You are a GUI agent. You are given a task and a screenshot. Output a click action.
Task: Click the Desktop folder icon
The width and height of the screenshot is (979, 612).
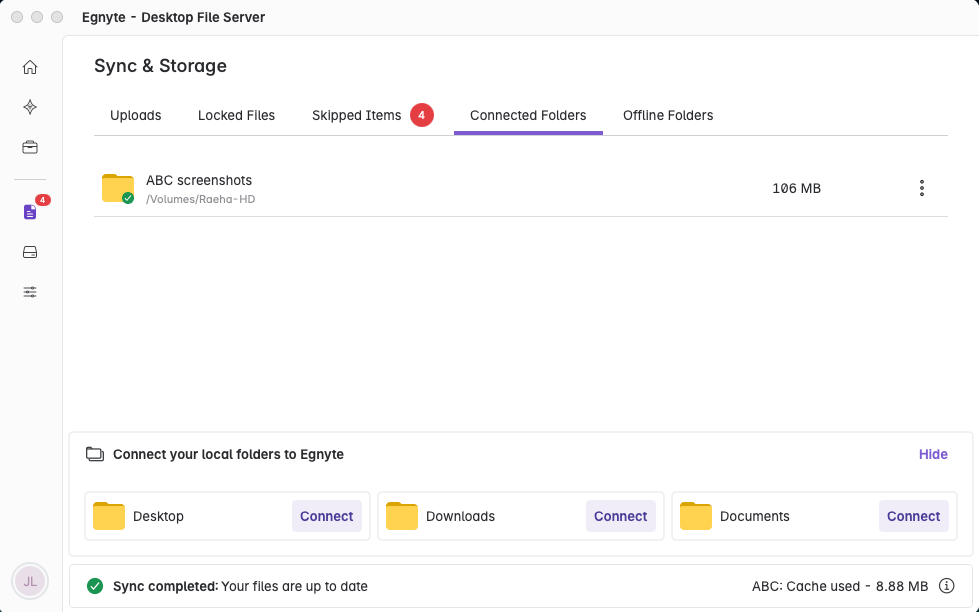[x=109, y=516]
